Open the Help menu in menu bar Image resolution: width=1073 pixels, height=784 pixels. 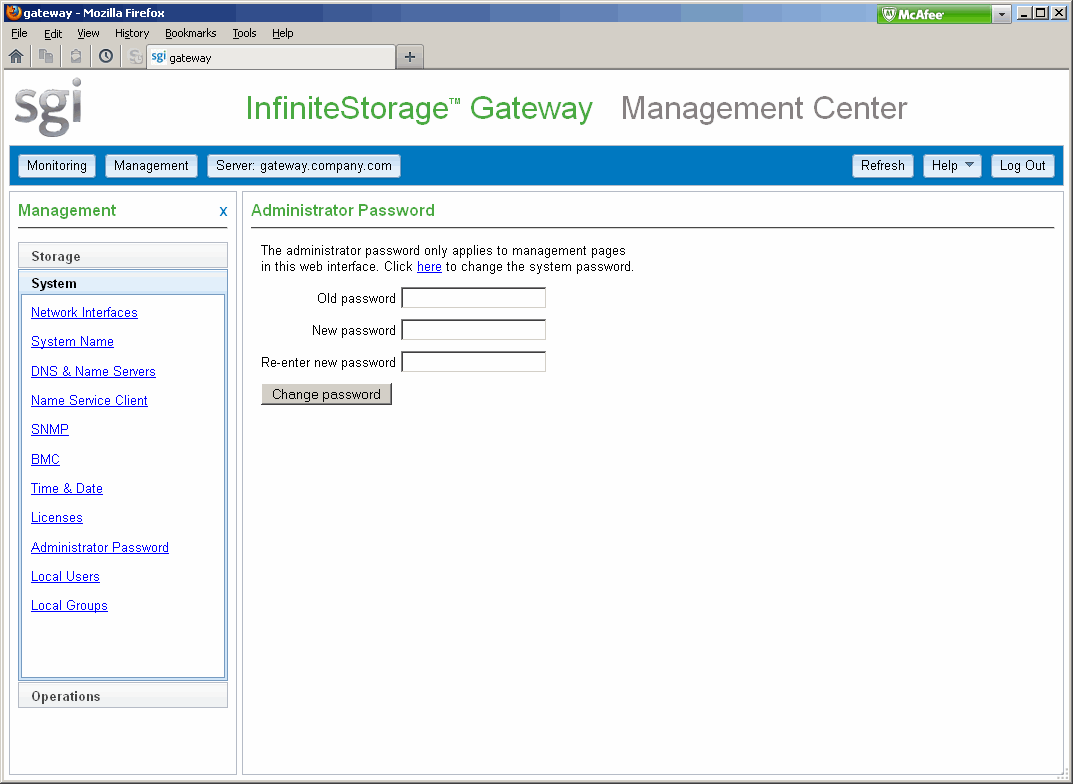click(282, 33)
